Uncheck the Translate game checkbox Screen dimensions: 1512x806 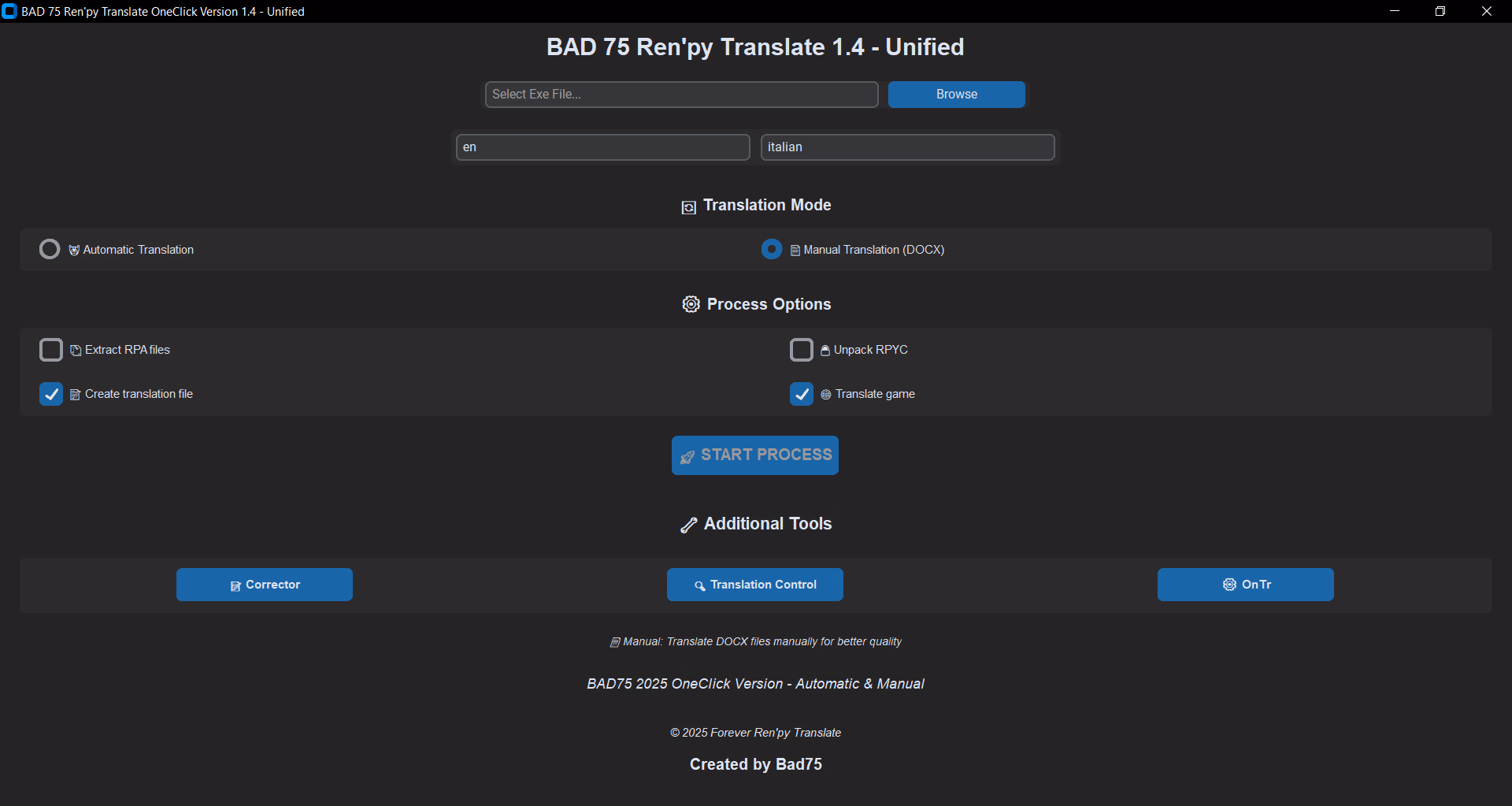click(x=801, y=394)
